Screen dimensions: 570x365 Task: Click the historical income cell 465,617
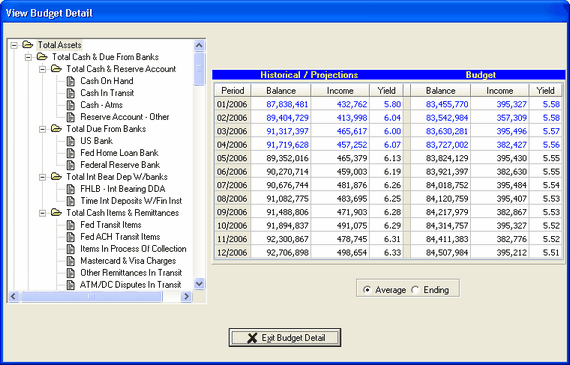[340, 131]
